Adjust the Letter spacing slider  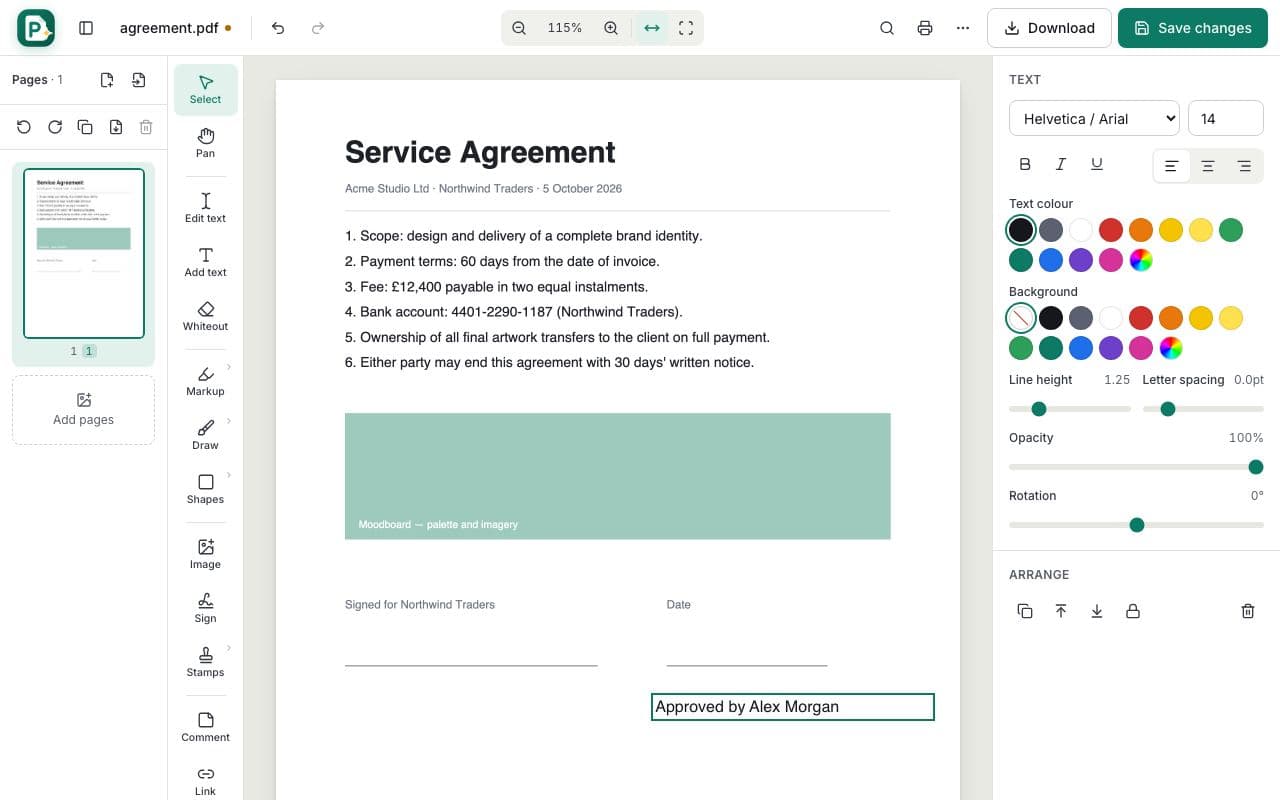coord(1203,409)
